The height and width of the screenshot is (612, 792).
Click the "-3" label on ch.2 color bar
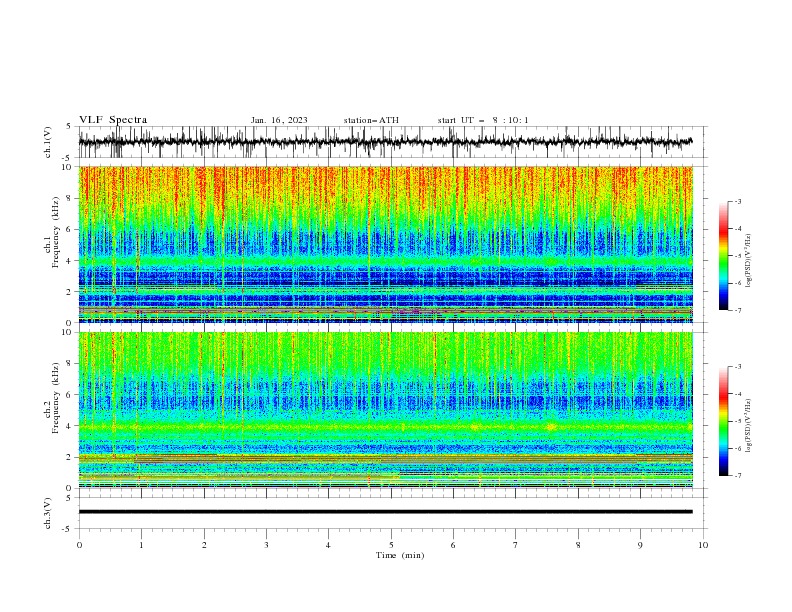click(738, 367)
